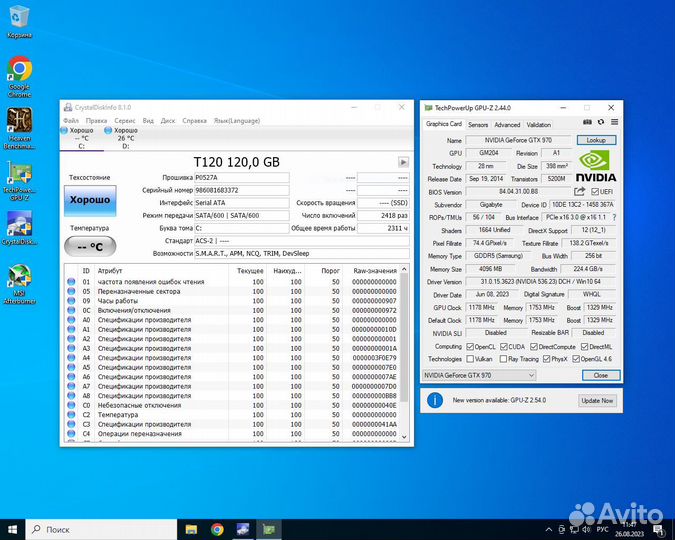Open the Recycle Bin desktop icon

19,22
